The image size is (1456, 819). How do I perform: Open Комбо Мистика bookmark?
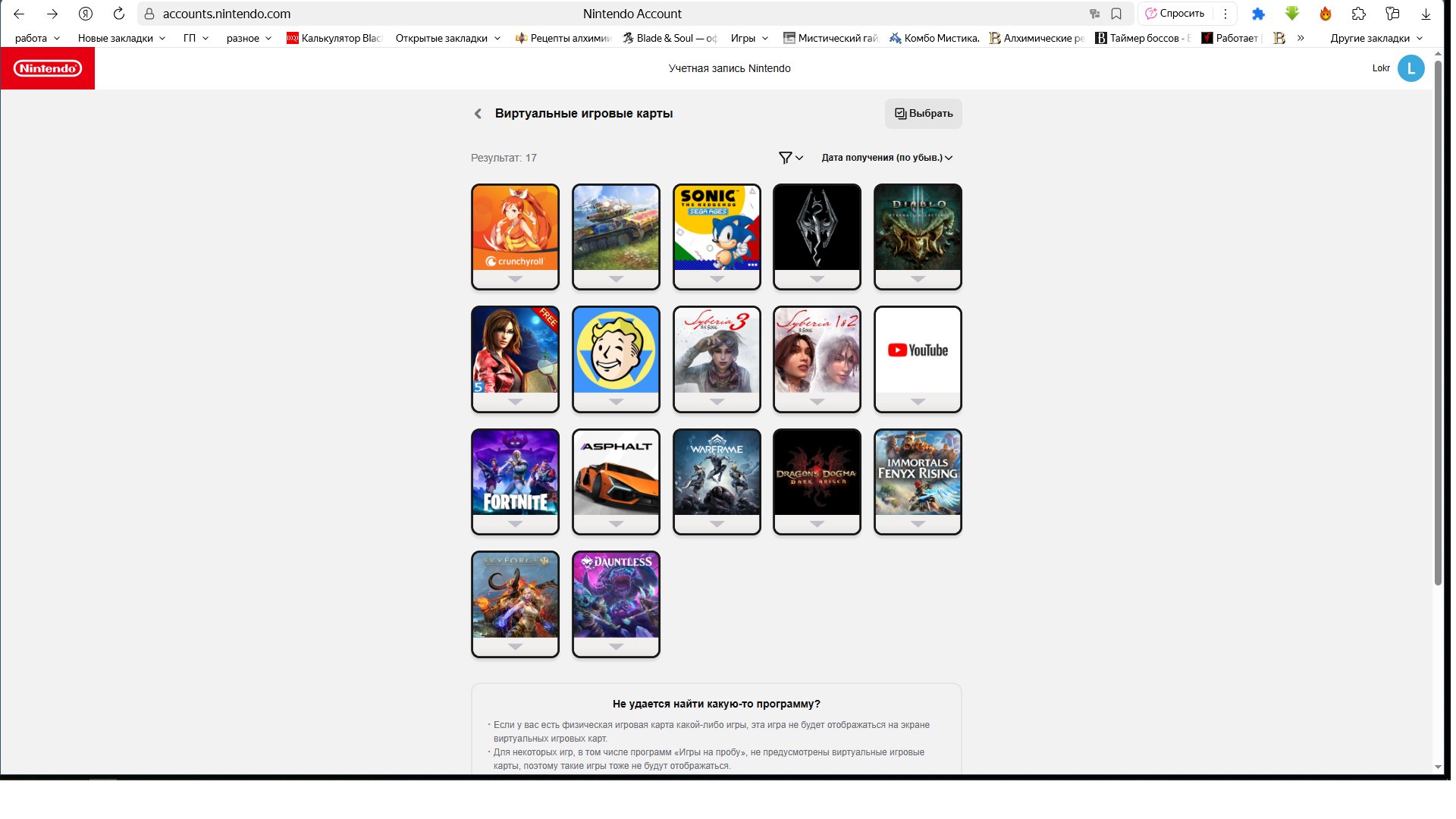[x=934, y=38]
